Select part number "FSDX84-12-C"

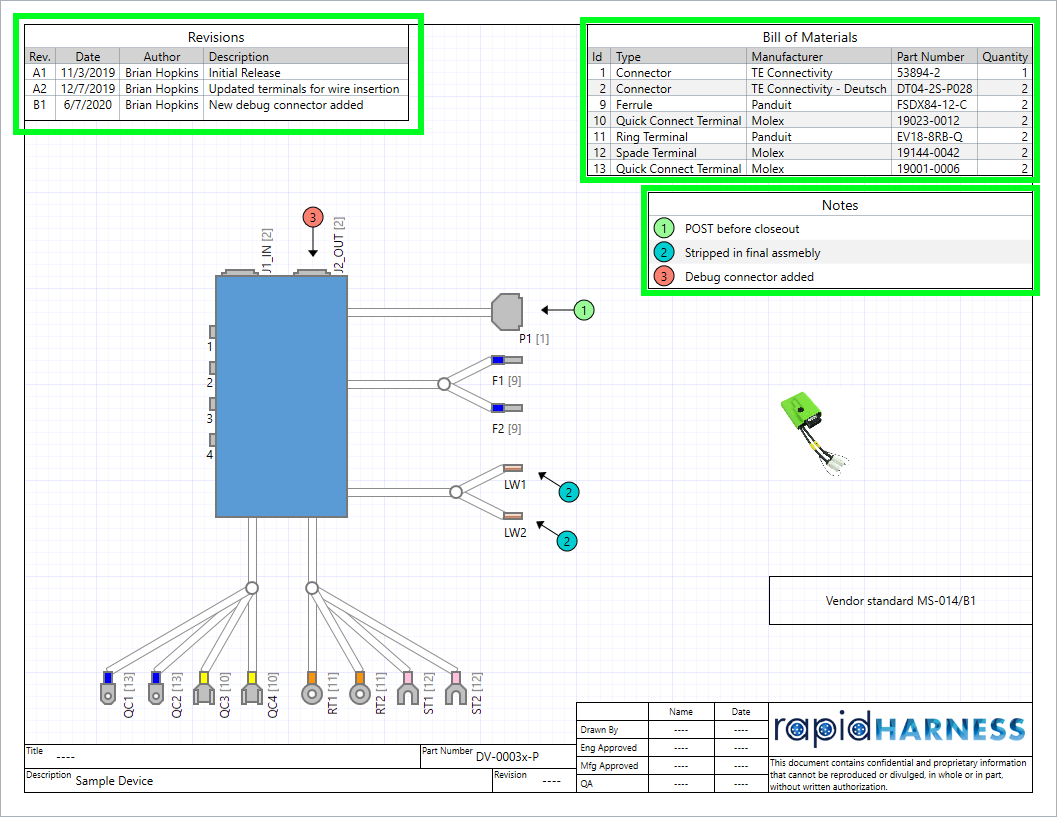(x=932, y=105)
